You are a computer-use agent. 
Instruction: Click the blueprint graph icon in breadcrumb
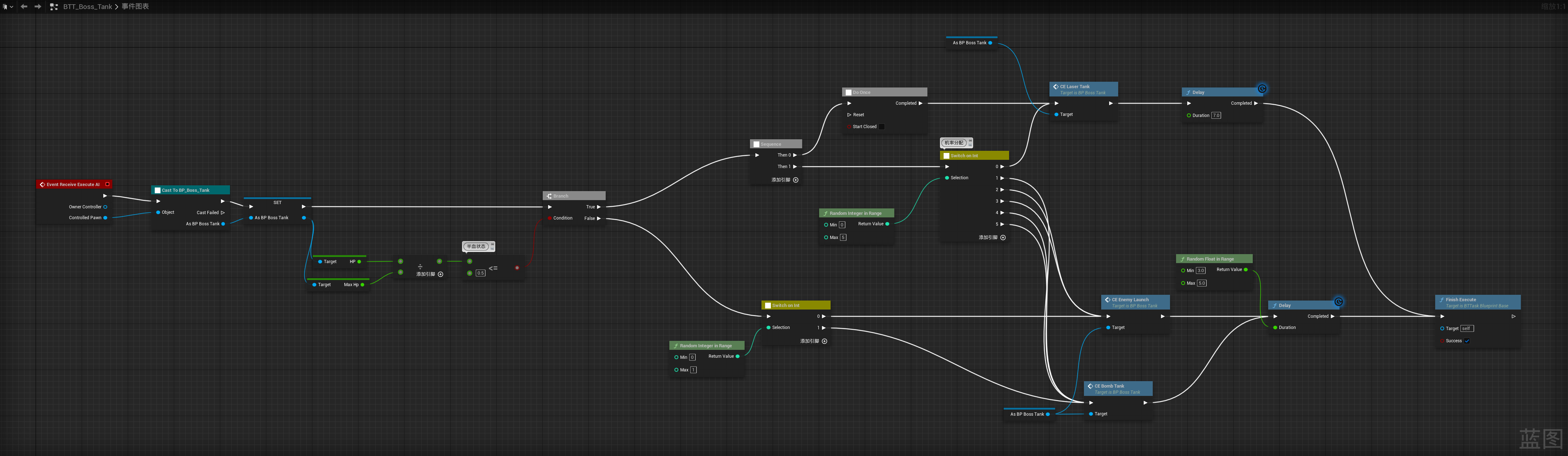(x=54, y=7)
